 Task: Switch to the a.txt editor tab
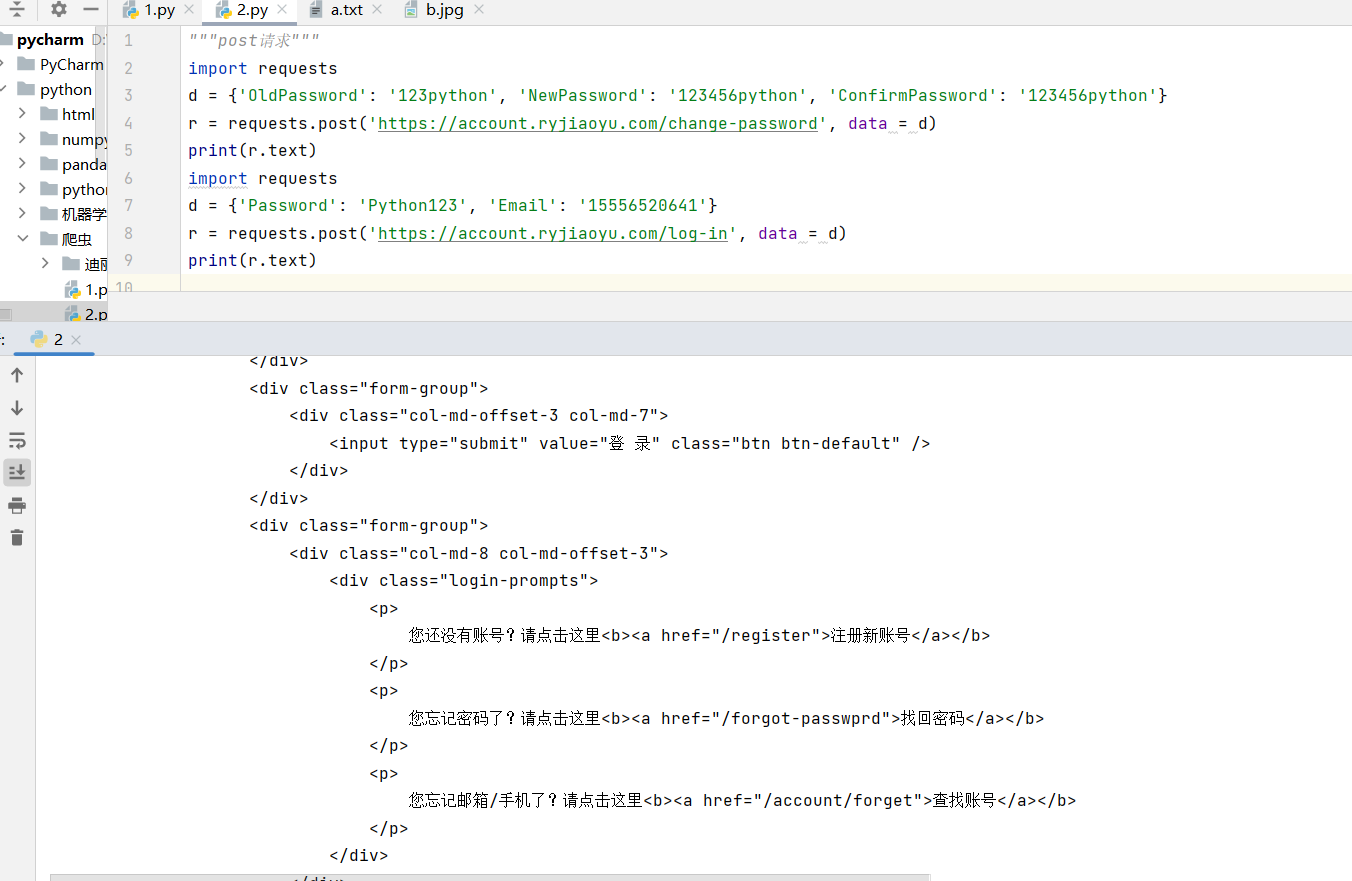346,10
